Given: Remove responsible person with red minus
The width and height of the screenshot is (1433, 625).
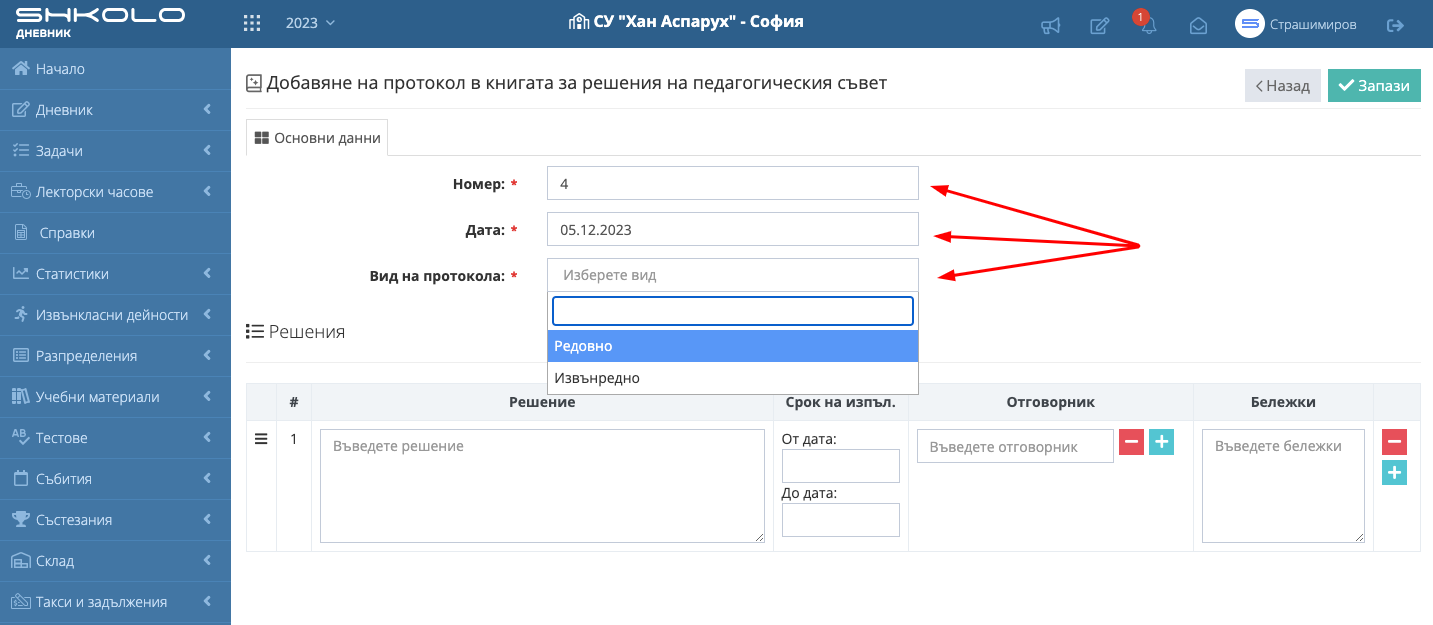Looking at the screenshot, I should pos(1131,442).
